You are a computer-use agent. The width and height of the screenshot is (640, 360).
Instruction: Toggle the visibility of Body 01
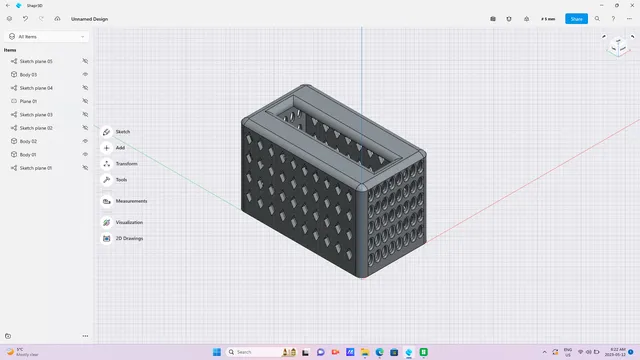click(85, 154)
